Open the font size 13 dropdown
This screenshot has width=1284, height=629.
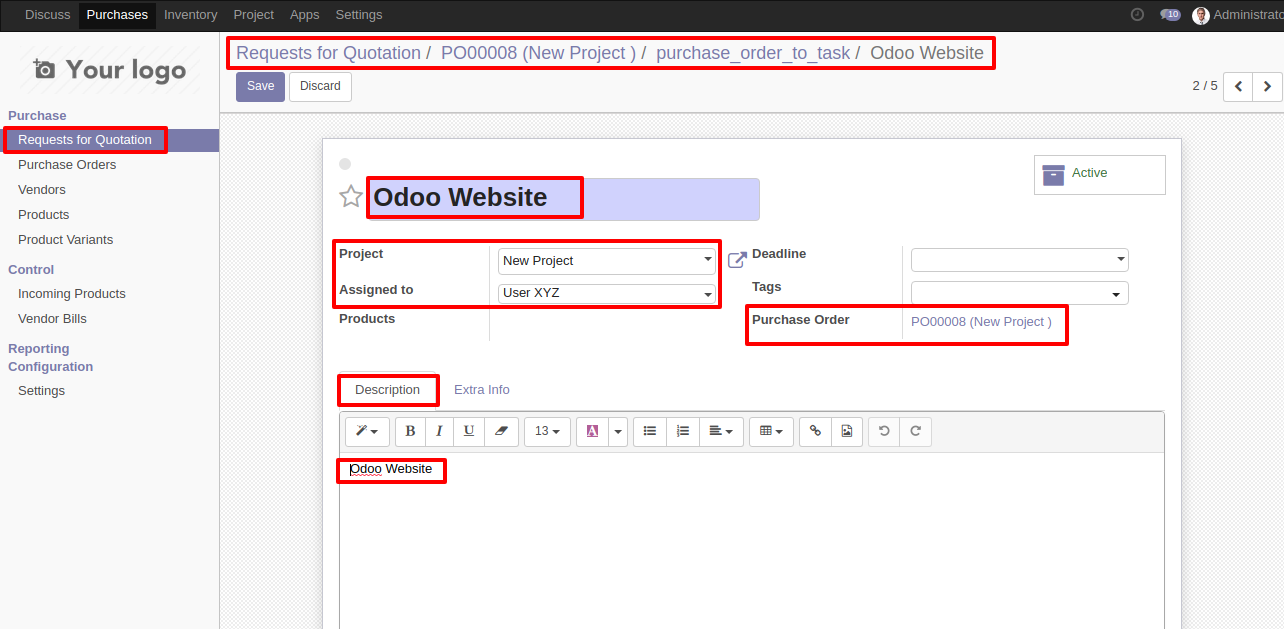(x=547, y=431)
